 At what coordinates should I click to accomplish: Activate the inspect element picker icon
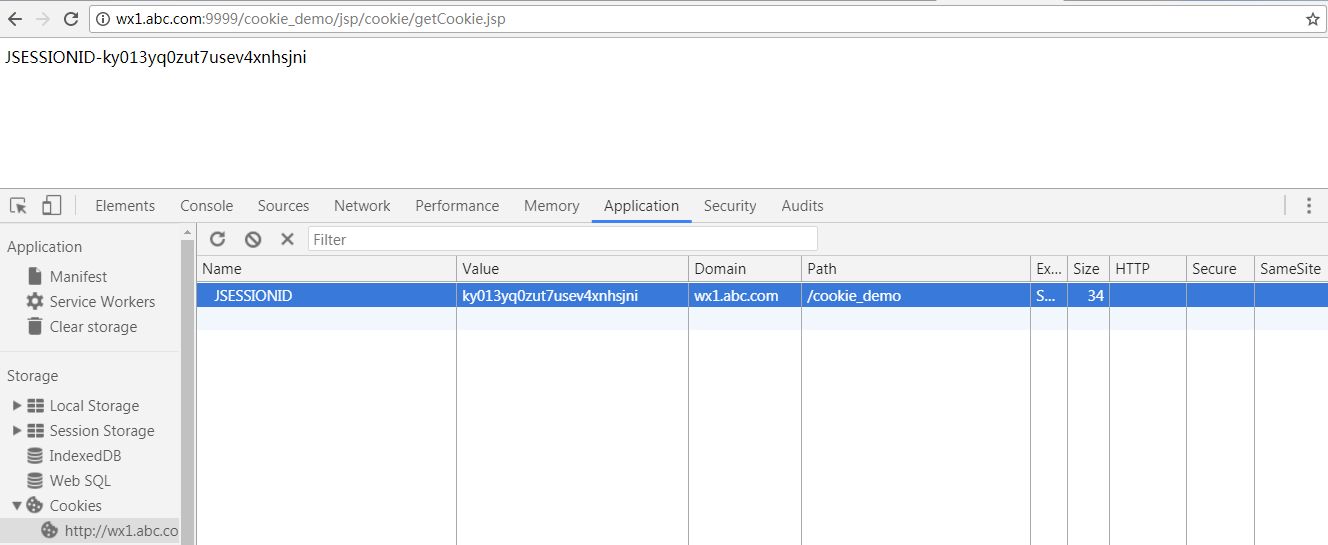[18, 206]
